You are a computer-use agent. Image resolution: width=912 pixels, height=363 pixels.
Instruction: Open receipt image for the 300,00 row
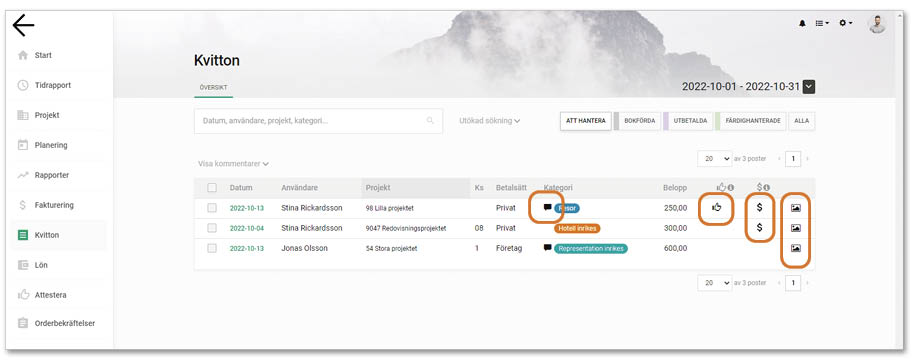[796, 228]
